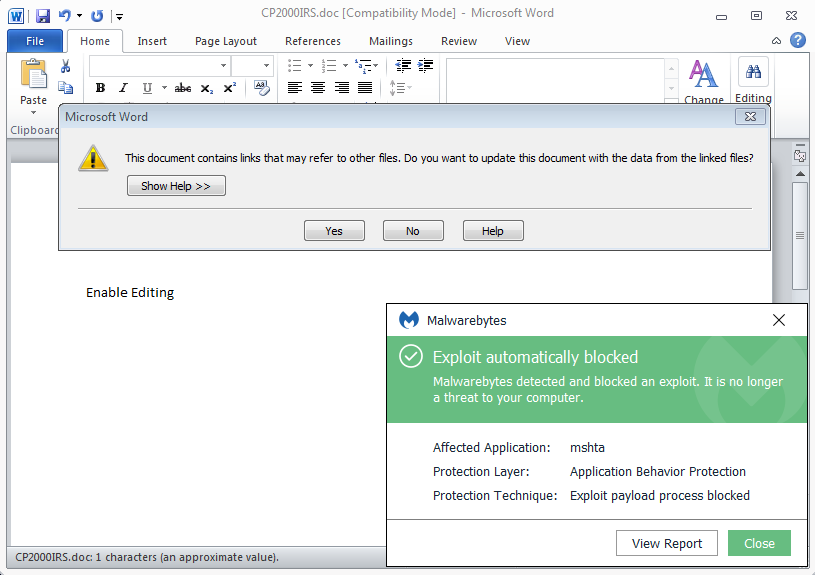Expand Show Help details in dialog
Screen dimensions: 815x575
point(176,186)
